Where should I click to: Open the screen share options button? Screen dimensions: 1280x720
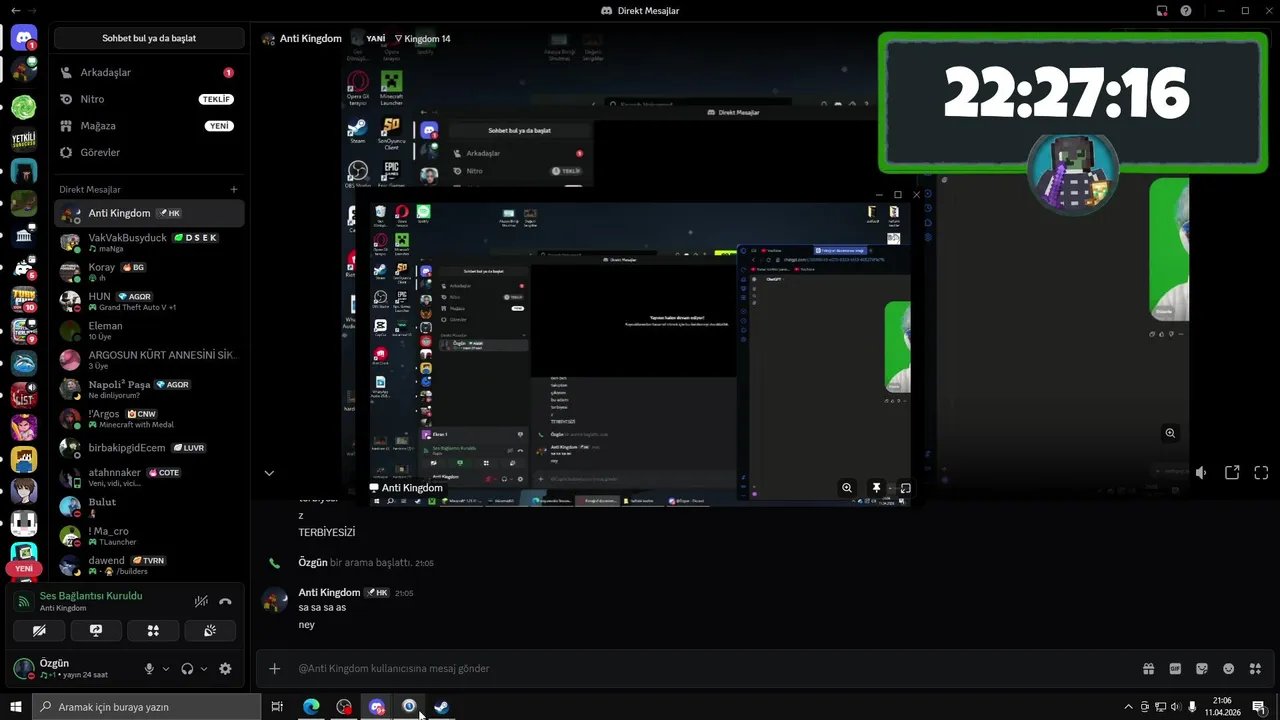[x=96, y=631]
